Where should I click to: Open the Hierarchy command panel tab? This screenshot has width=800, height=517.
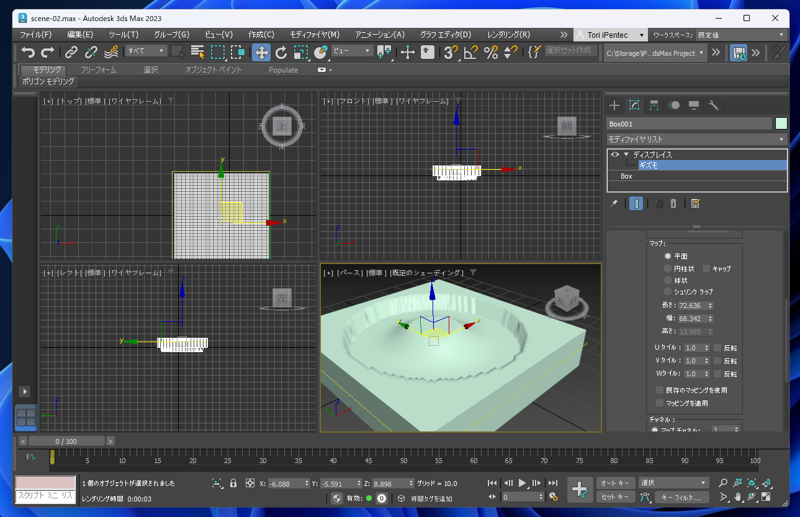[654, 105]
